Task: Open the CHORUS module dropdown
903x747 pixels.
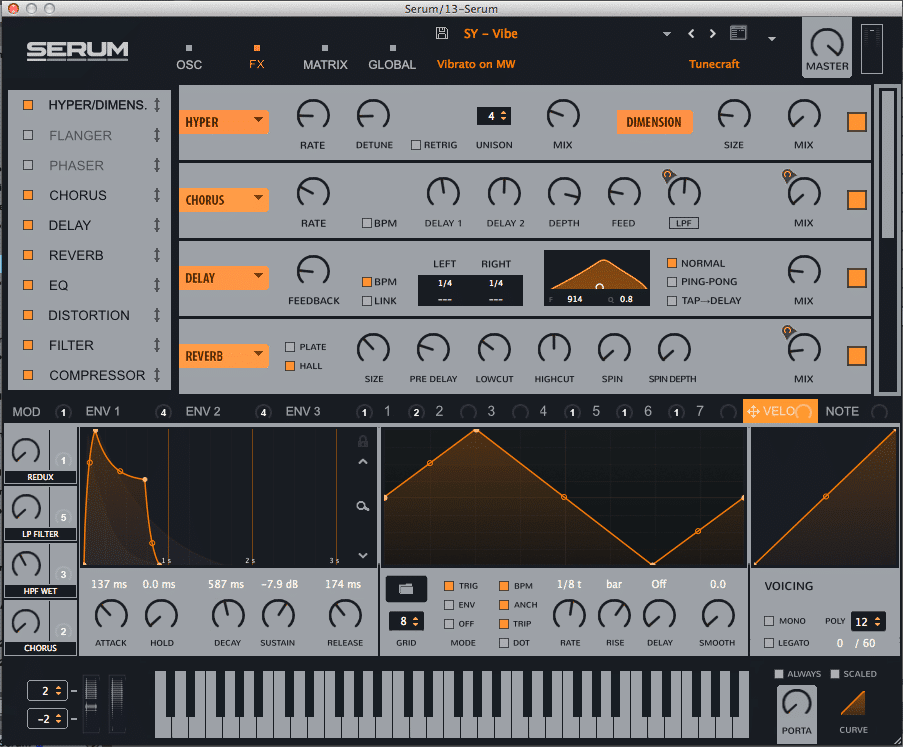Action: (x=223, y=200)
